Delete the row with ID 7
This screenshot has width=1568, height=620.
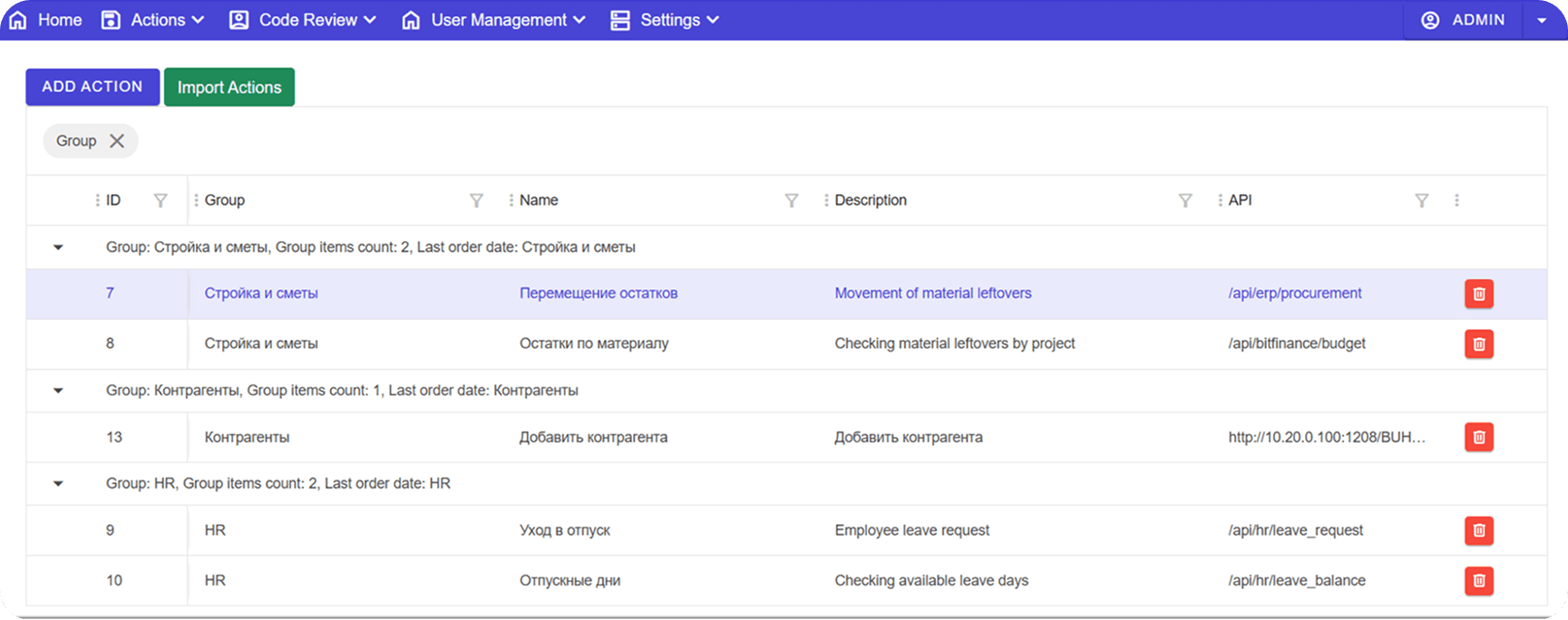click(1478, 294)
